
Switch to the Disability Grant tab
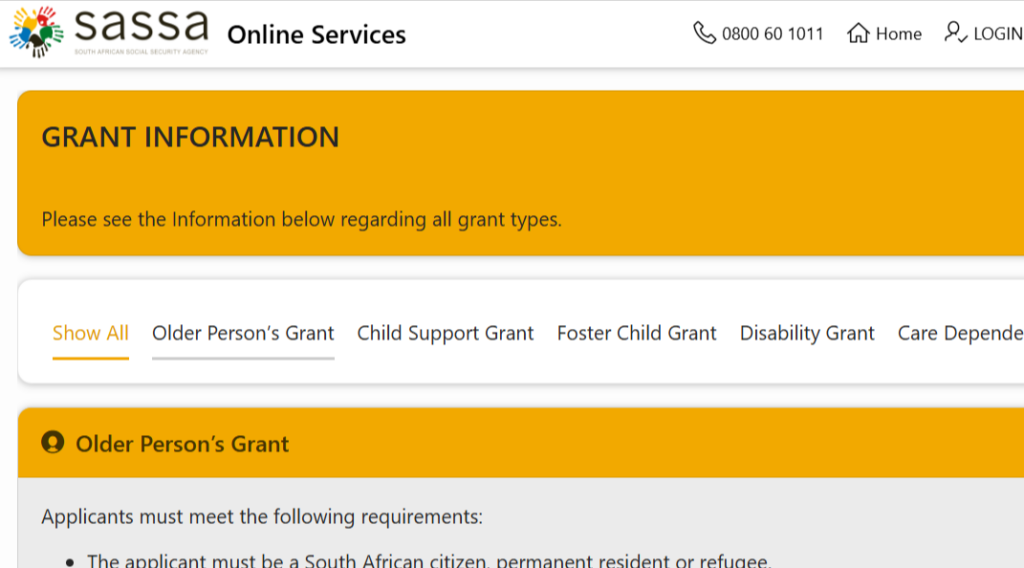point(807,333)
